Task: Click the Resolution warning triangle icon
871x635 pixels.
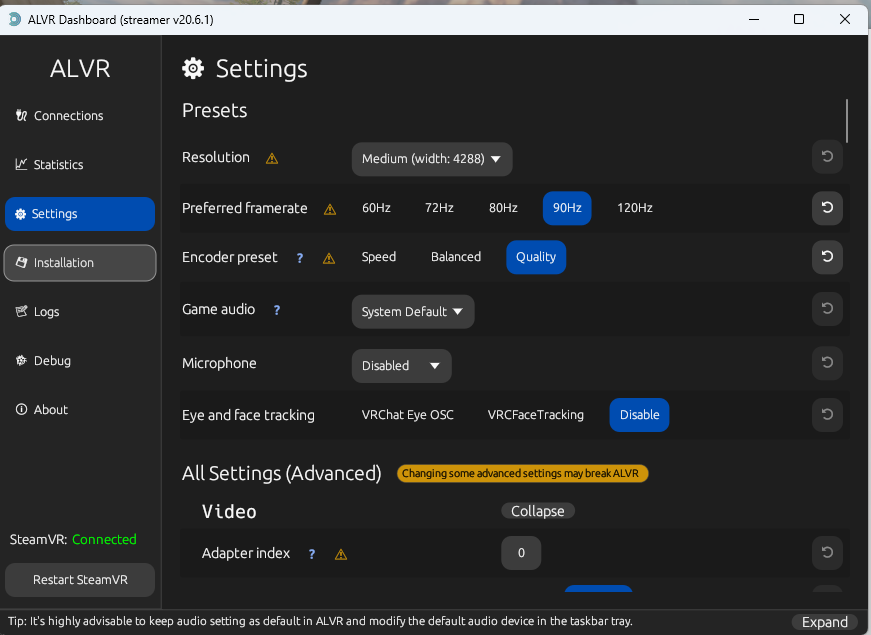Action: [x=272, y=159]
